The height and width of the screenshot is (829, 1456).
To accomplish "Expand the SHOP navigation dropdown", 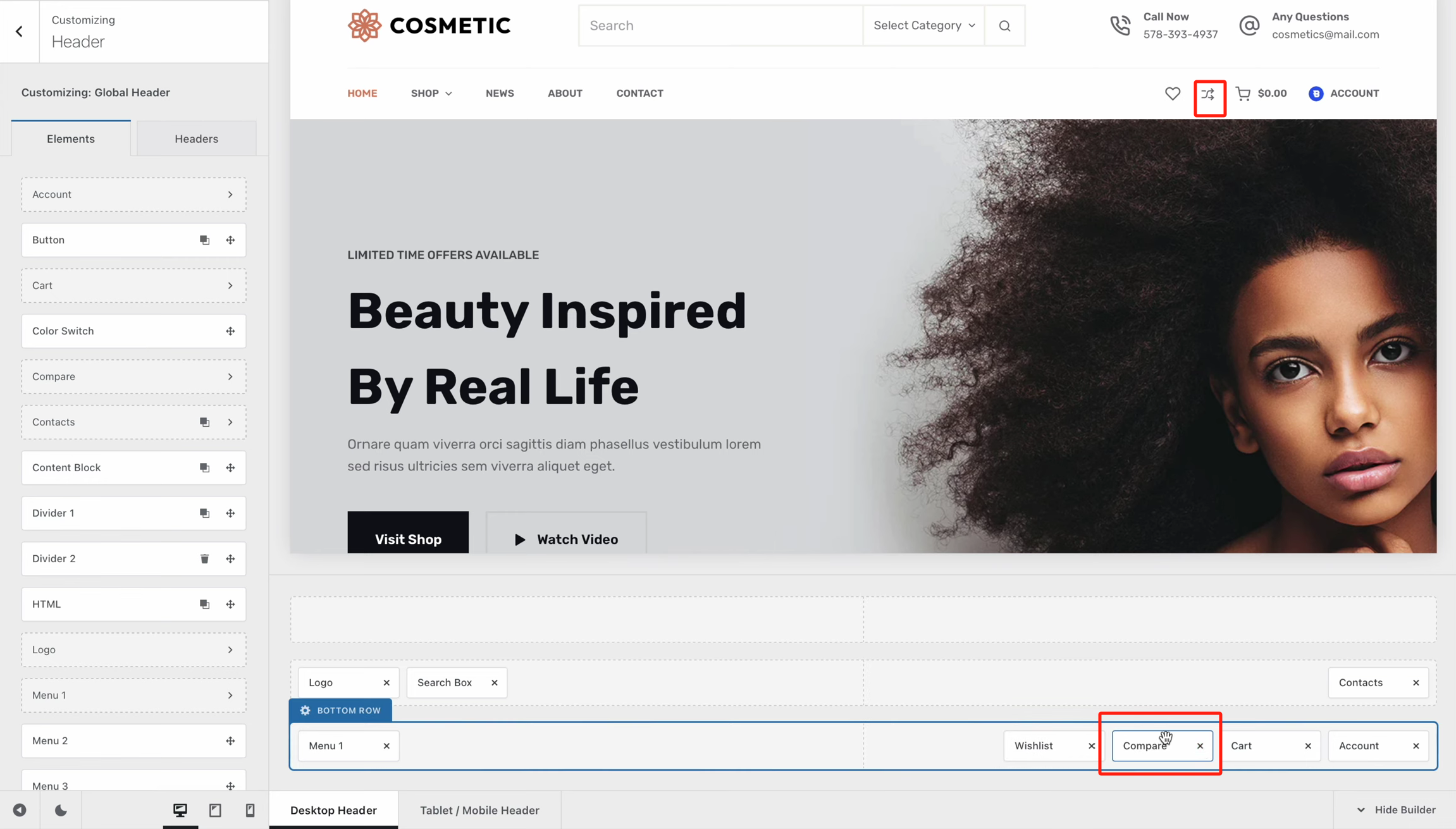I will click(431, 93).
